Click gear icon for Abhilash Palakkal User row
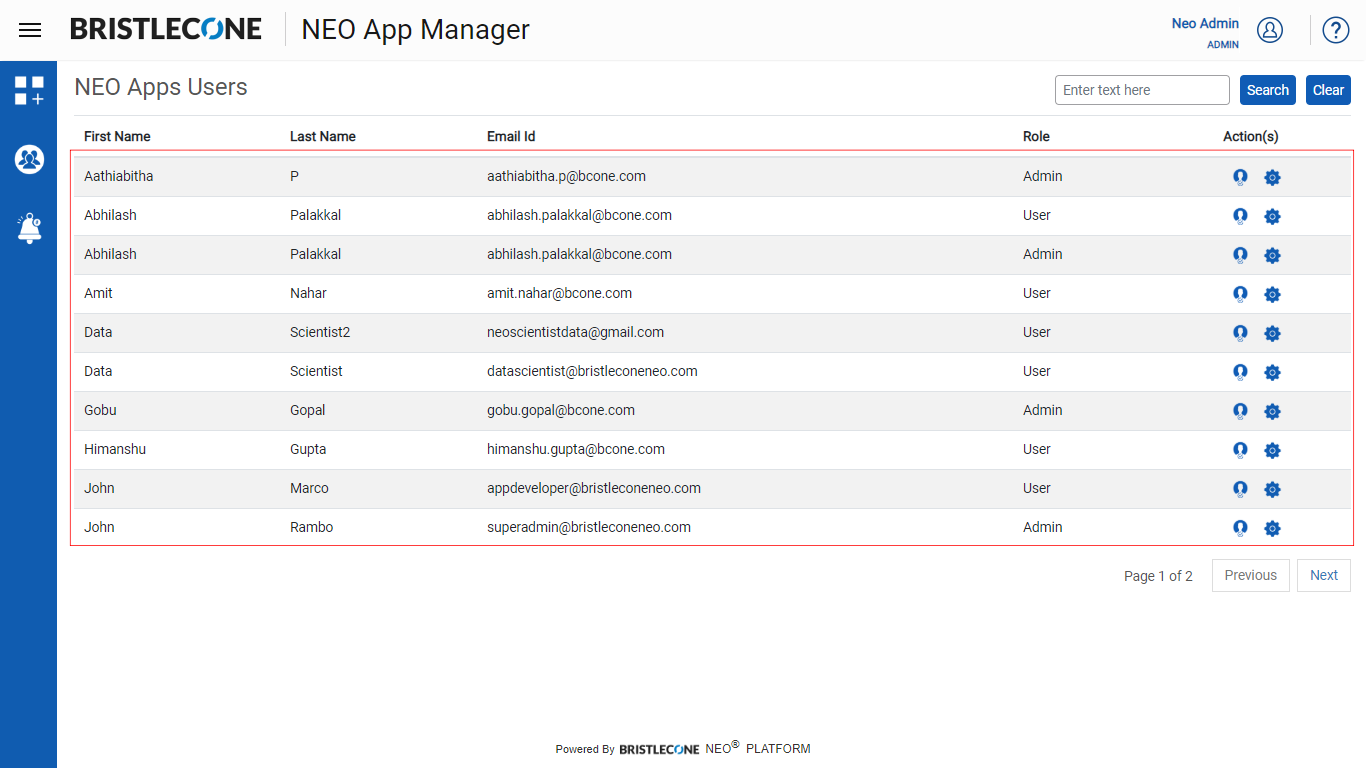 pos(1272,216)
